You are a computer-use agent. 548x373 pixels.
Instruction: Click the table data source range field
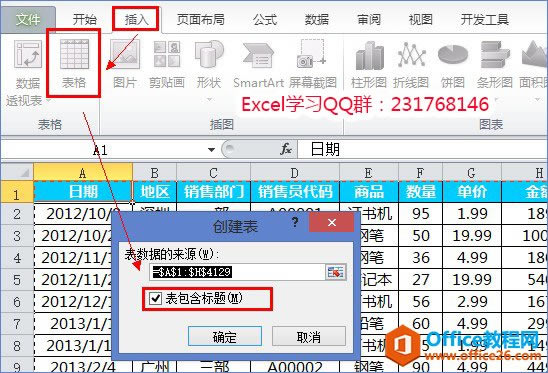tap(237, 272)
